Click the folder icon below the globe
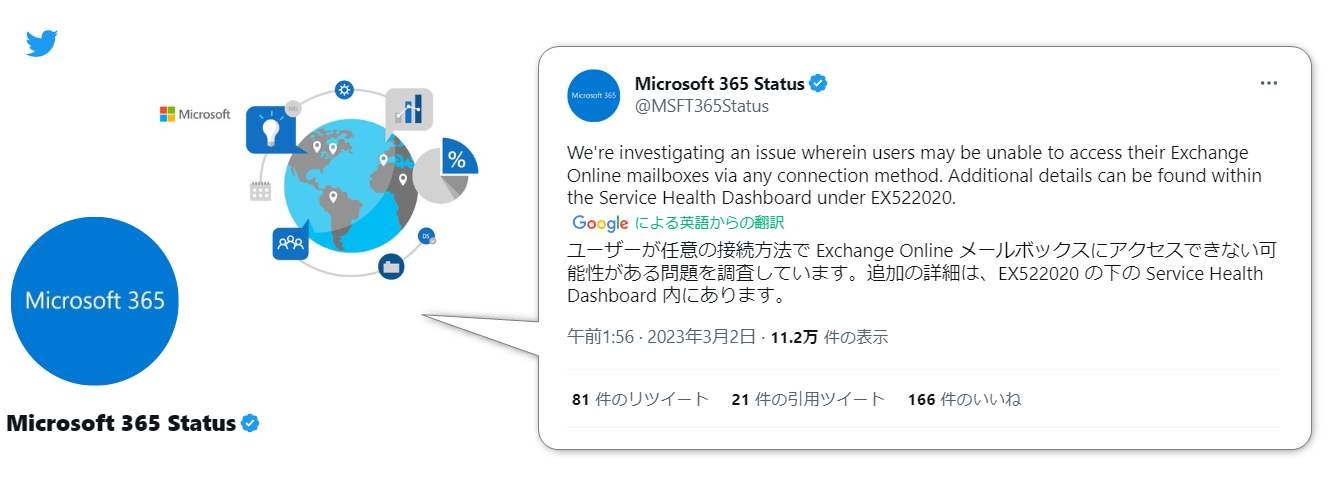The image size is (1344, 504). [391, 266]
